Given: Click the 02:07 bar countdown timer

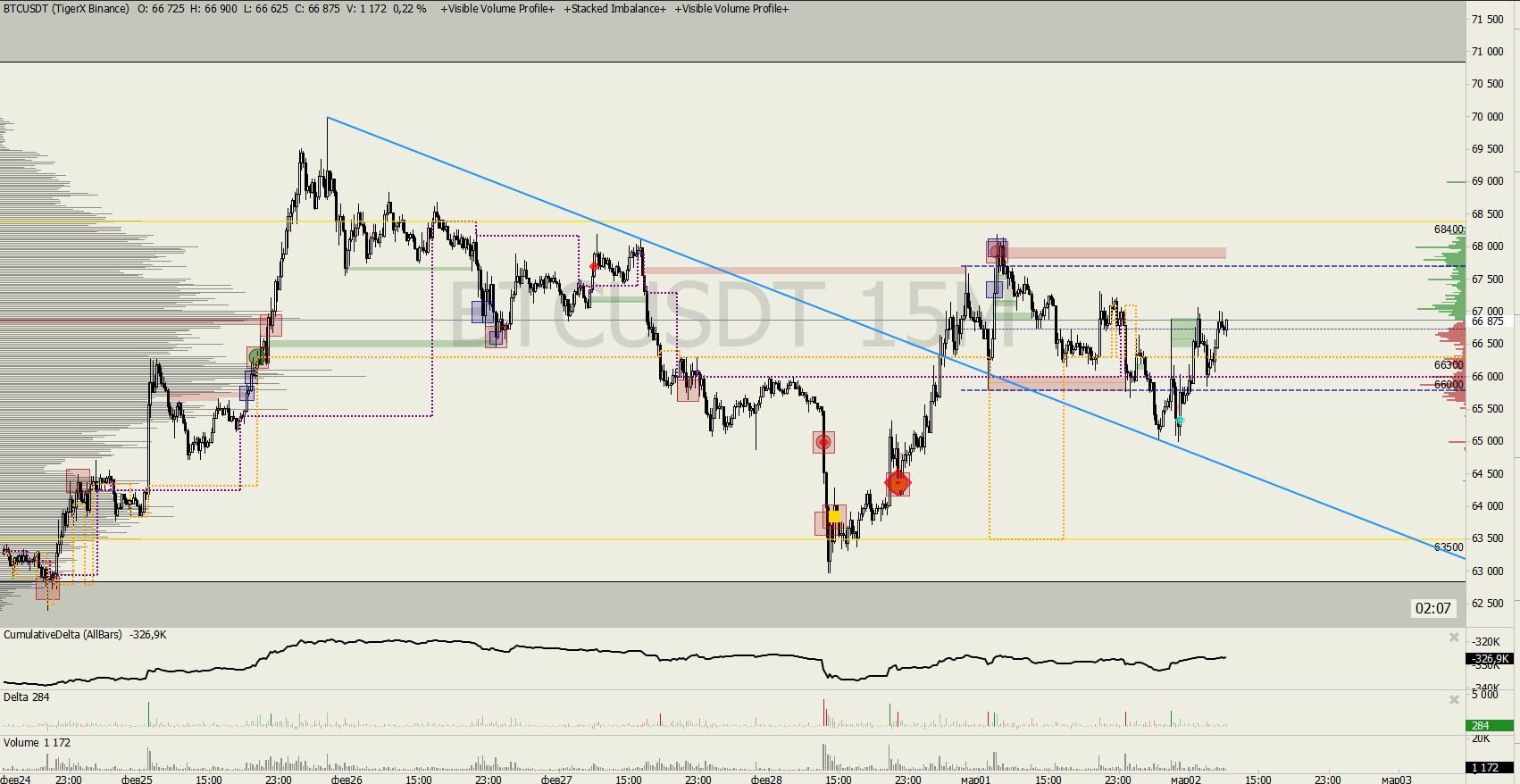Looking at the screenshot, I should (1432, 608).
